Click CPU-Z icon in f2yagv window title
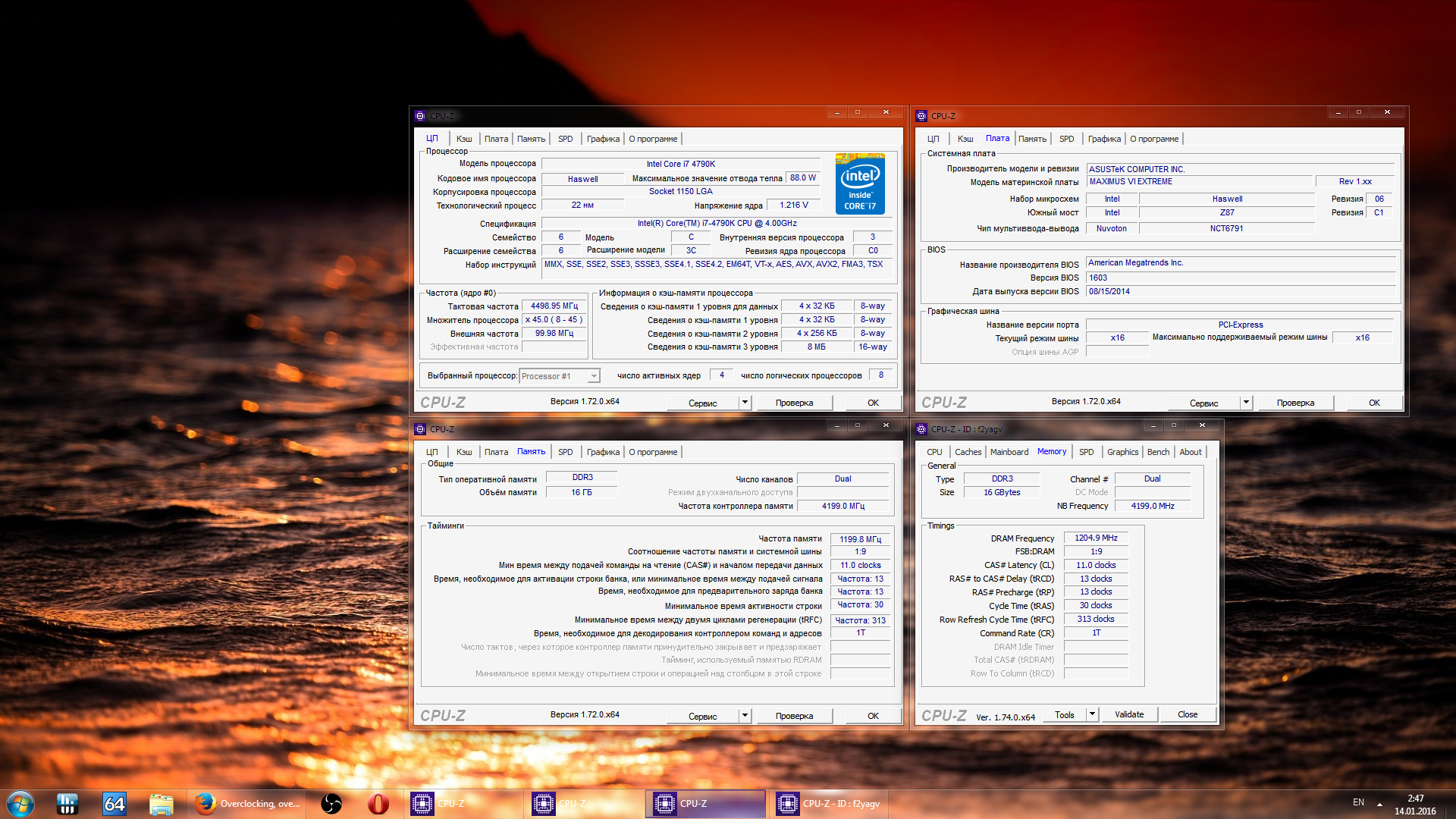Viewport: 1456px width, 819px height. tap(921, 429)
